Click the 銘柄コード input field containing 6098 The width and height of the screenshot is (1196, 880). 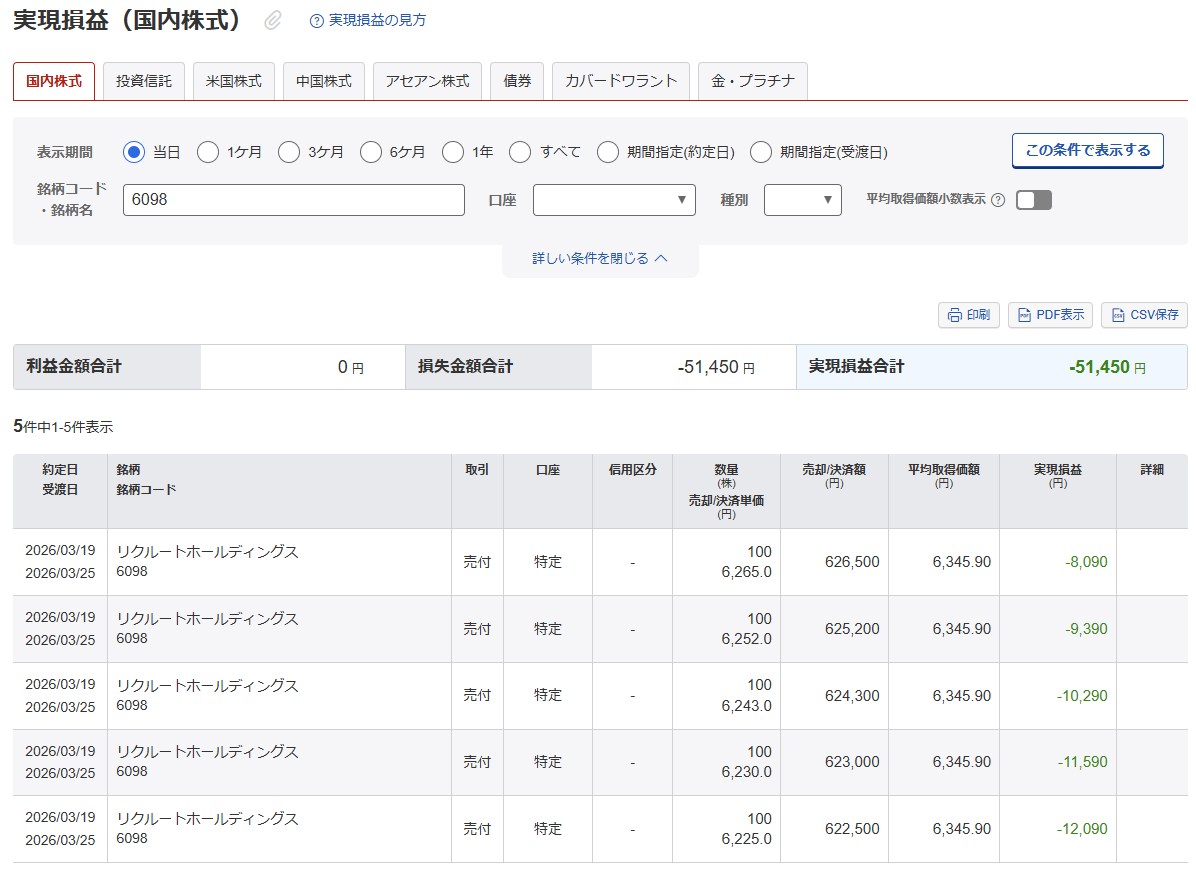[x=294, y=200]
